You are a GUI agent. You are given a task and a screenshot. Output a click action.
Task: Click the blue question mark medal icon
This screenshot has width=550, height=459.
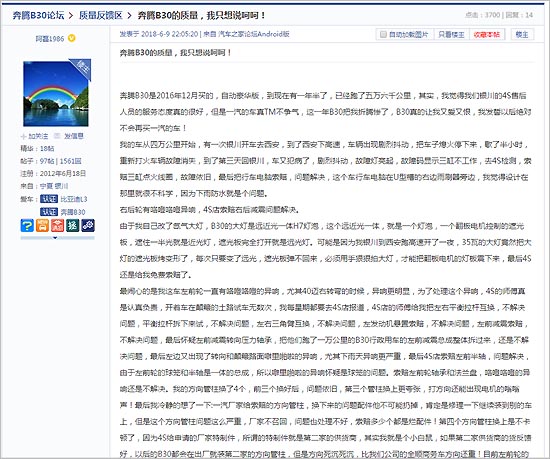pyautogui.click(x=27, y=225)
